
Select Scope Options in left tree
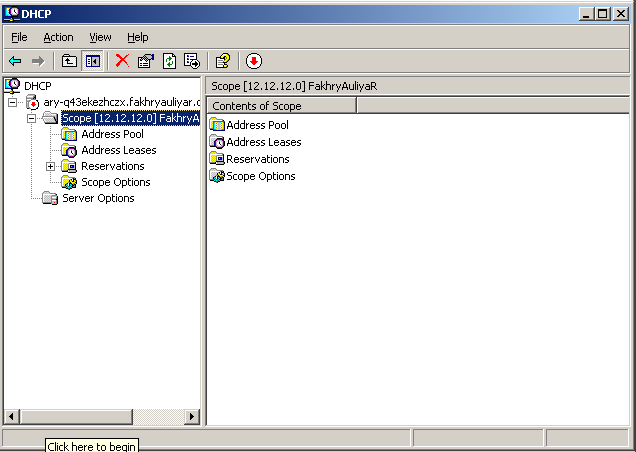point(116,182)
